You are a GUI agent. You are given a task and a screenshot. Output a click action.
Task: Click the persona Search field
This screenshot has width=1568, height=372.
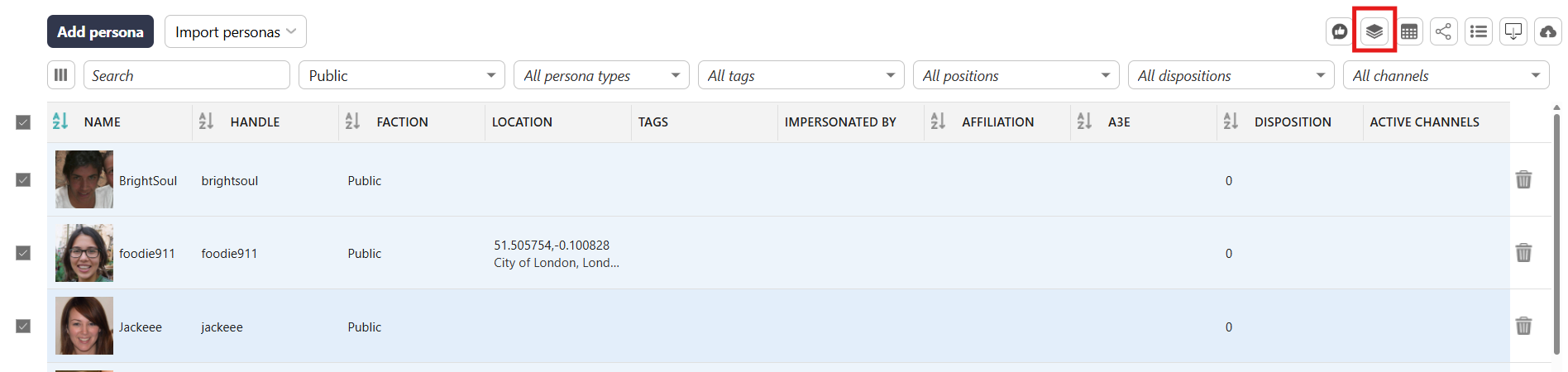click(187, 75)
